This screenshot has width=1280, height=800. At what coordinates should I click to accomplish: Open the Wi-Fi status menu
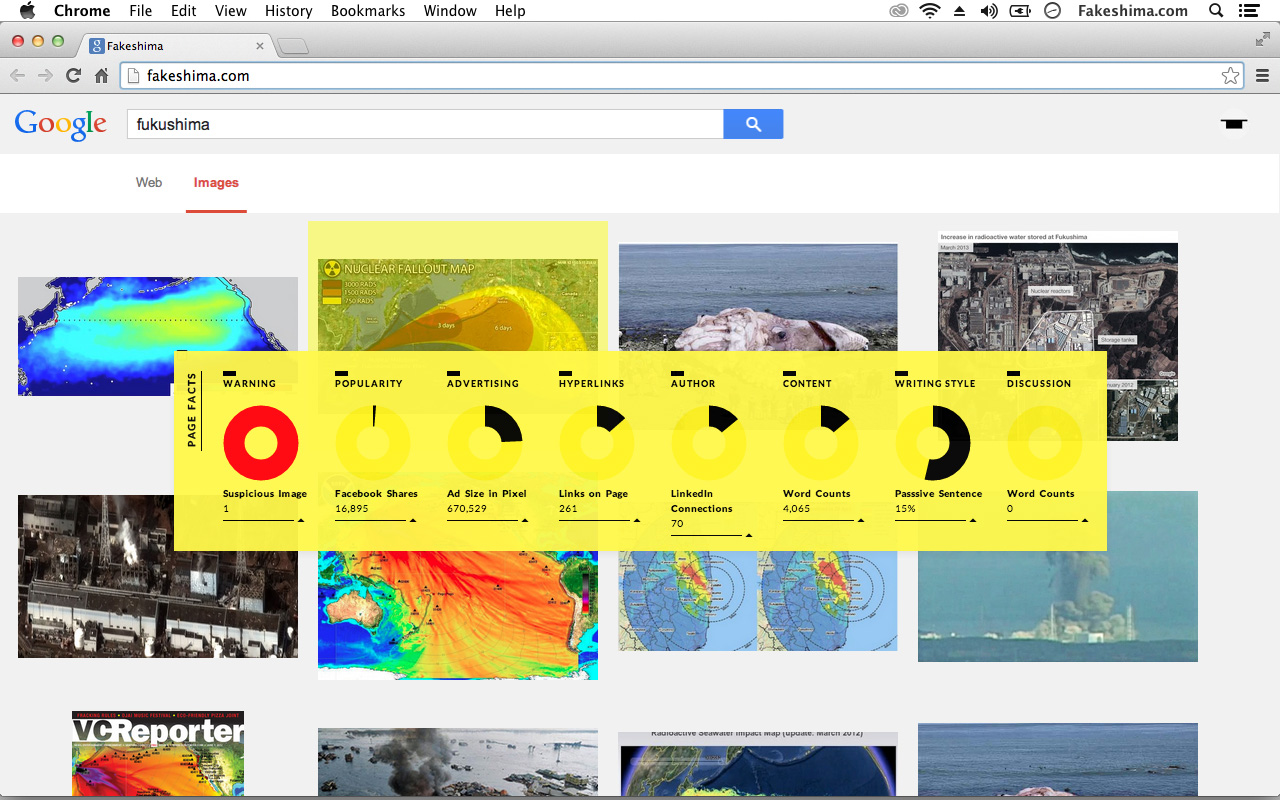tap(930, 11)
